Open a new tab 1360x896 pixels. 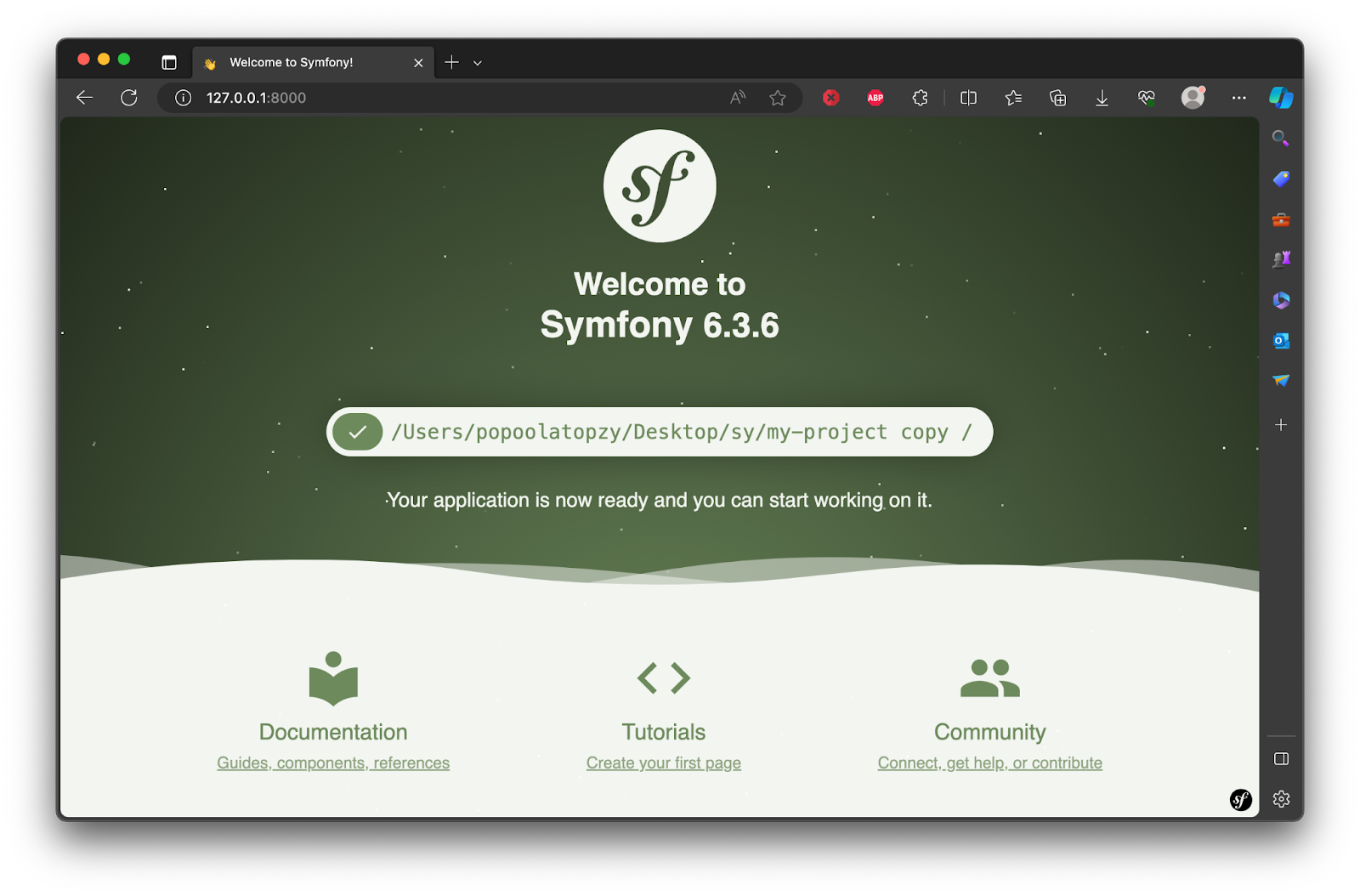pos(451,62)
